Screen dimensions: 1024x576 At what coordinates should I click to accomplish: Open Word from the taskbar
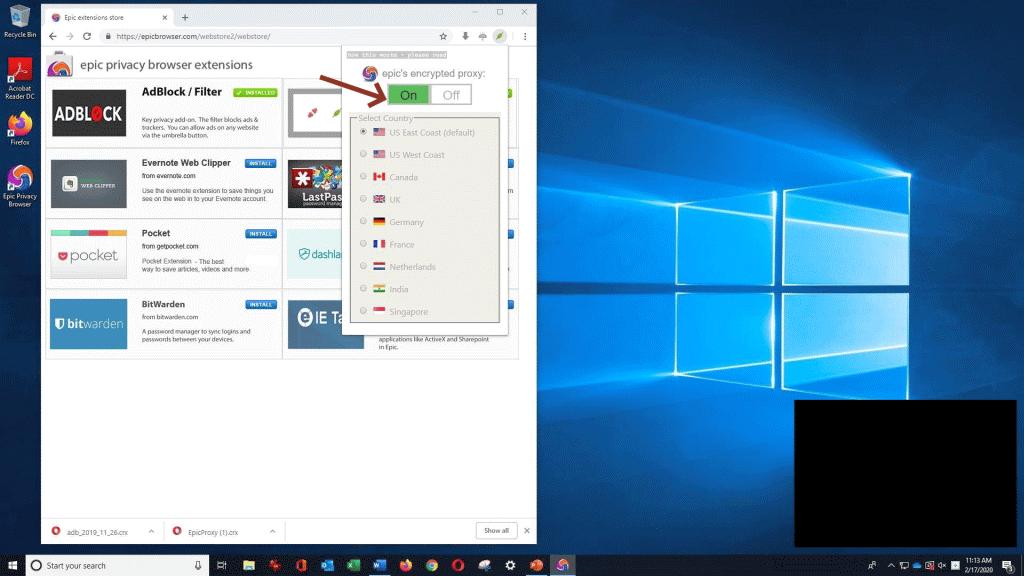(379, 566)
